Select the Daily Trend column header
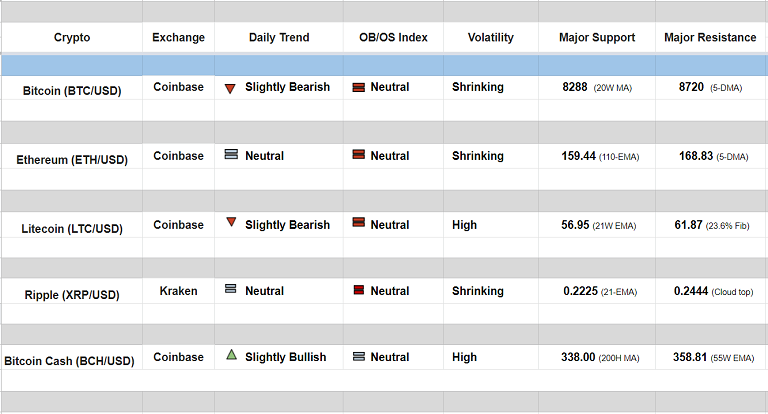 [x=279, y=38]
